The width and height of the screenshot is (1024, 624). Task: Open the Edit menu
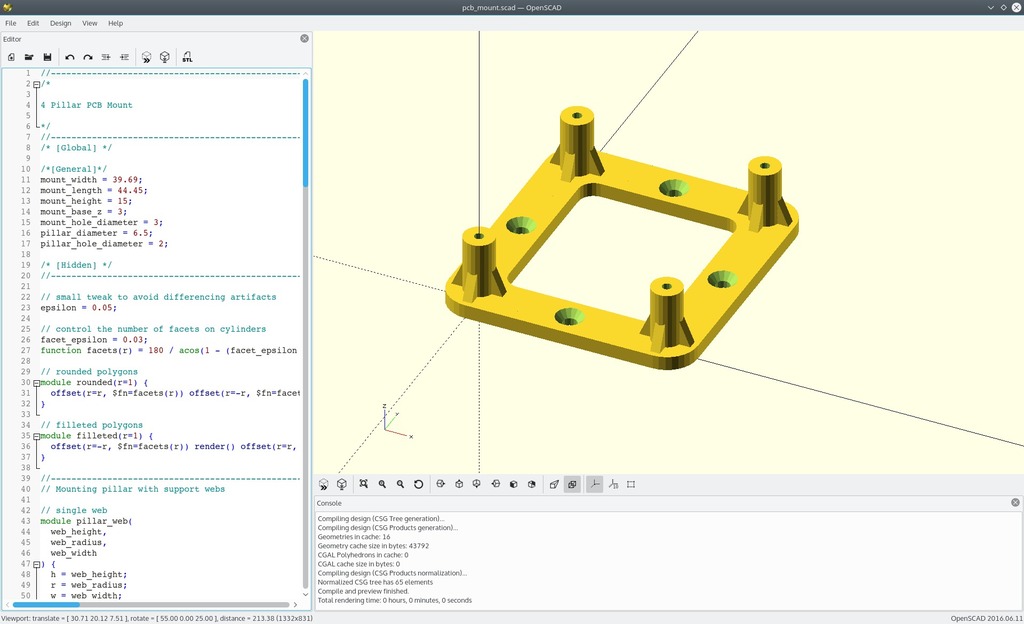click(33, 23)
